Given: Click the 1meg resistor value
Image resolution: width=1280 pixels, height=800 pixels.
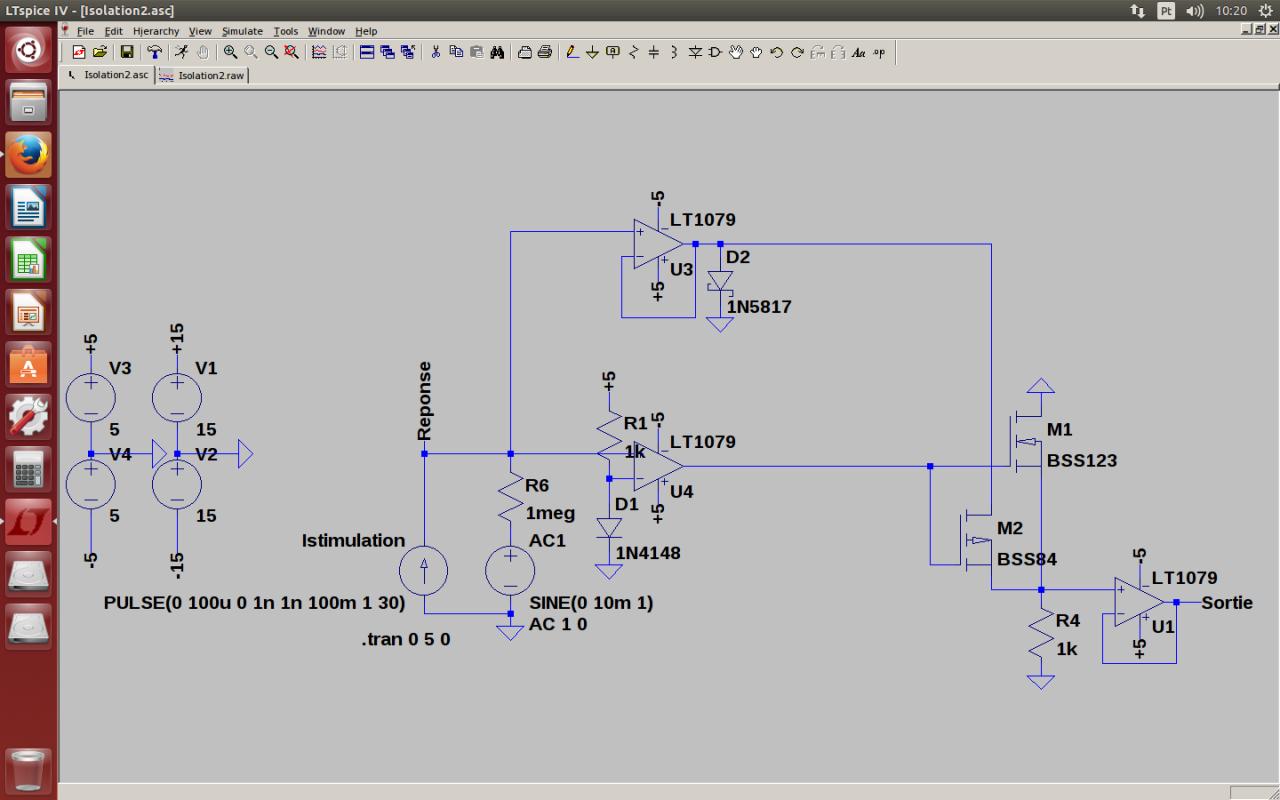Looking at the screenshot, I should [550, 513].
